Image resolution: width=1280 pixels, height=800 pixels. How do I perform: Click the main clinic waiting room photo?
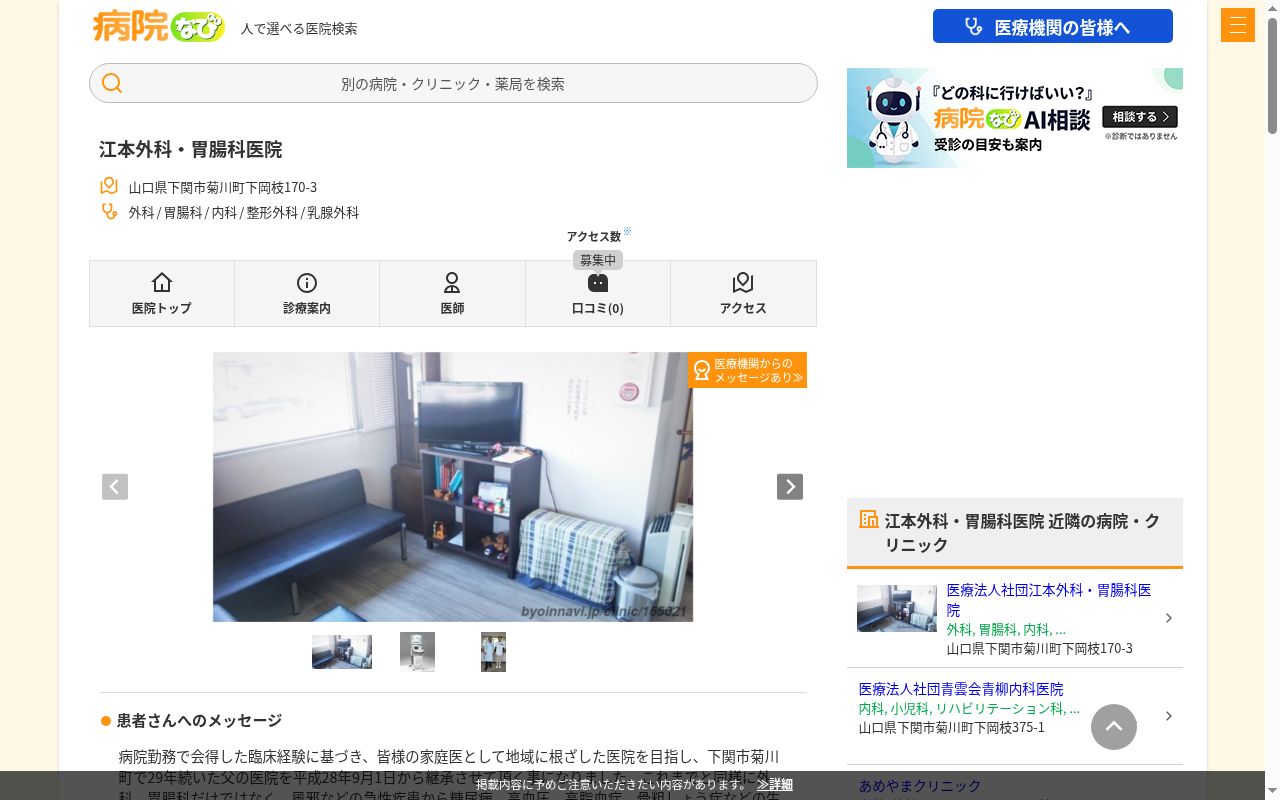click(453, 487)
